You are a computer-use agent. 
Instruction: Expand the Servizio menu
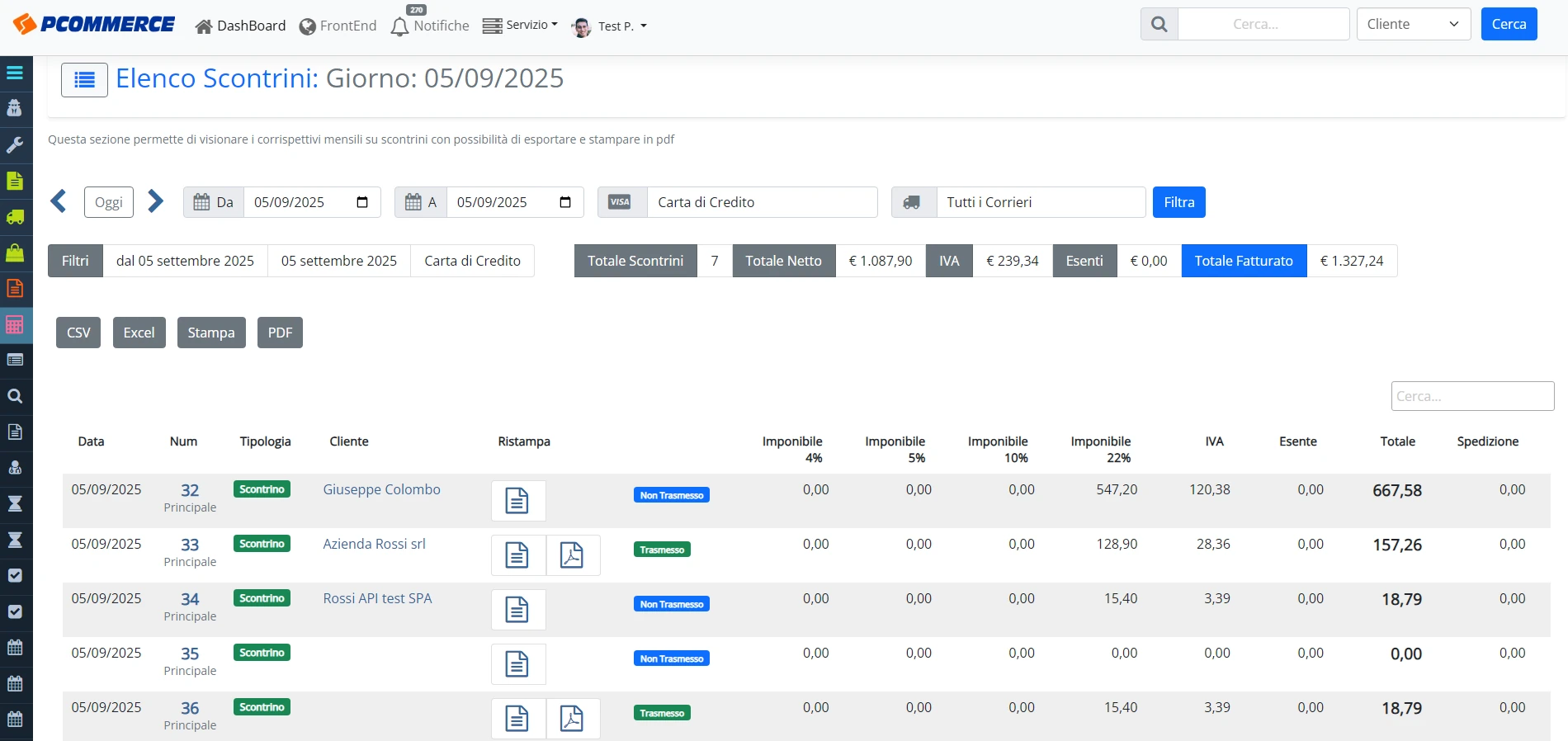pyautogui.click(x=520, y=26)
